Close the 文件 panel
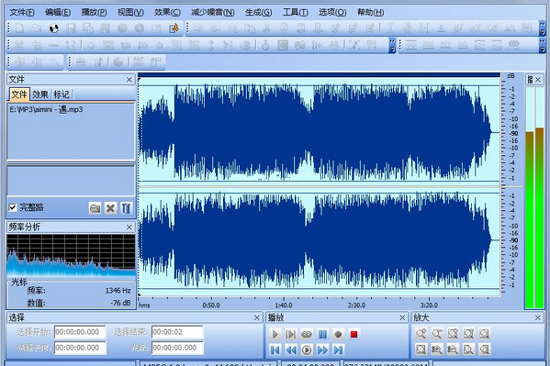 click(x=129, y=80)
